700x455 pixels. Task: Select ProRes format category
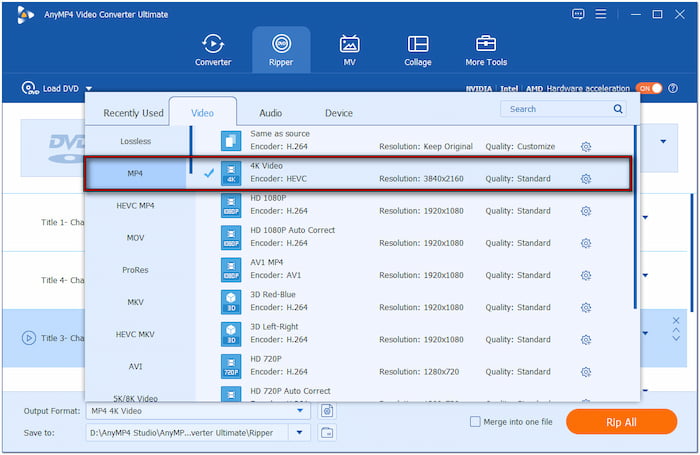[x=136, y=270]
